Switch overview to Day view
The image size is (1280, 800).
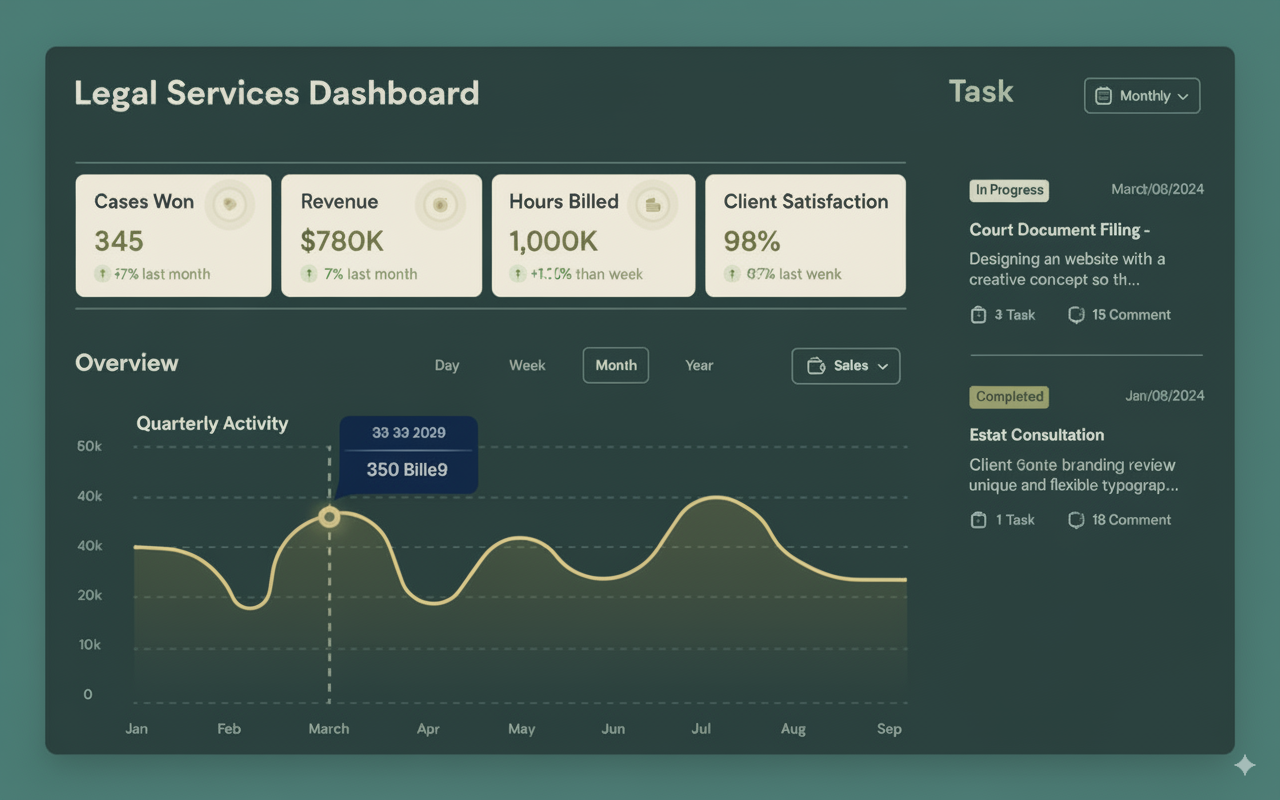pyautogui.click(x=447, y=366)
